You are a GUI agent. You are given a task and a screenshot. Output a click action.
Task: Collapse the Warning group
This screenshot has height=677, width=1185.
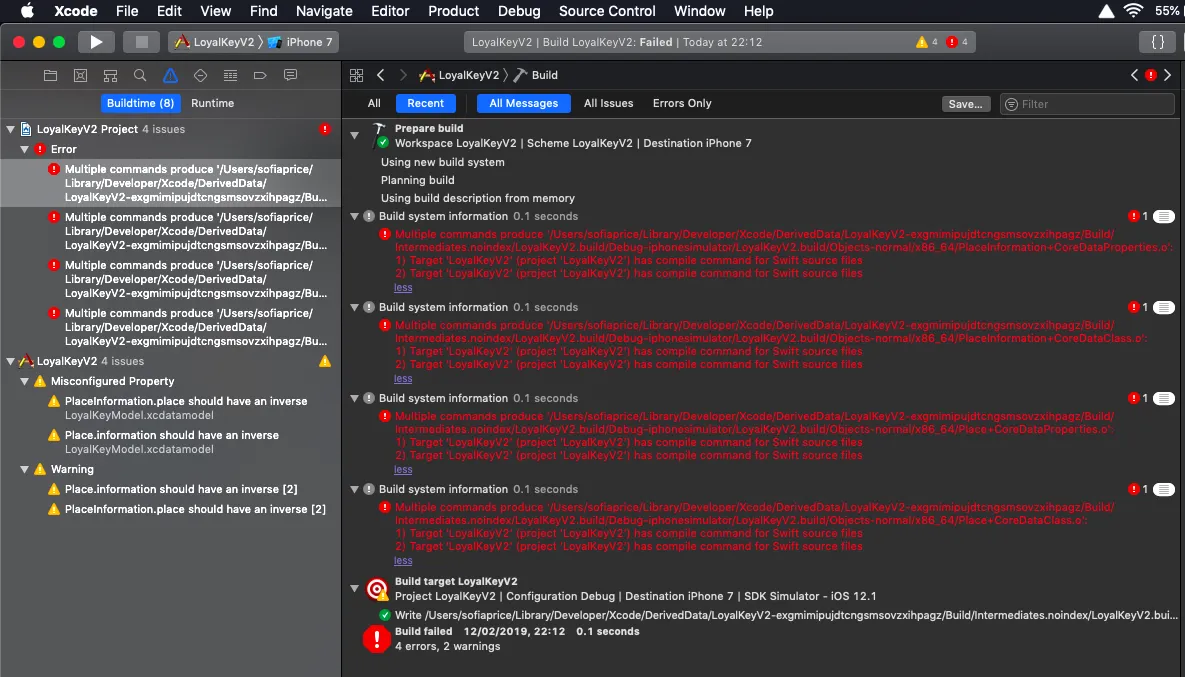[x=24, y=470]
